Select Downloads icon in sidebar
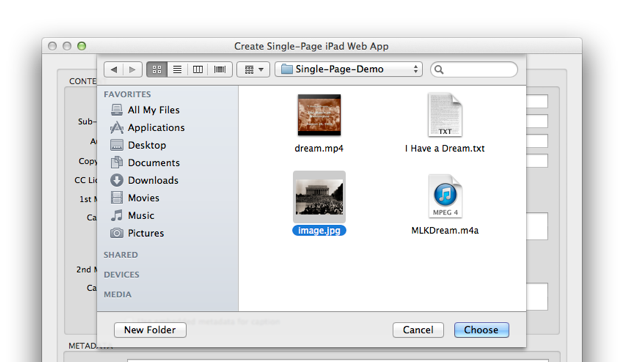The image size is (624, 362). point(117,180)
